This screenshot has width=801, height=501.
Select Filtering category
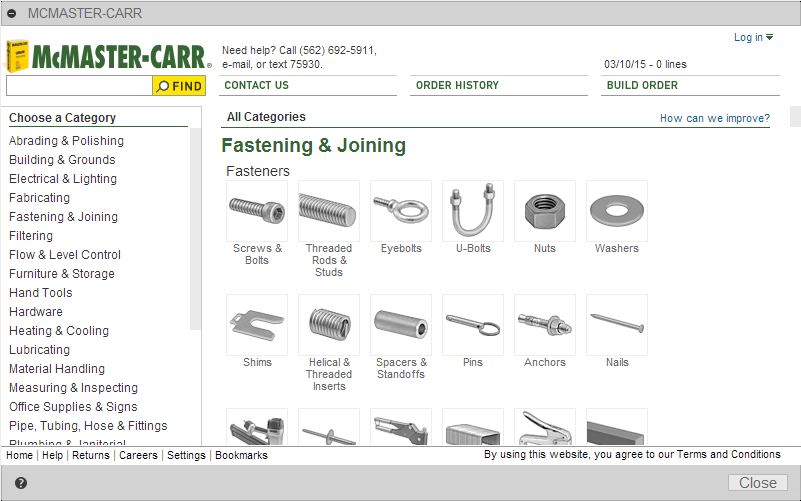point(31,236)
